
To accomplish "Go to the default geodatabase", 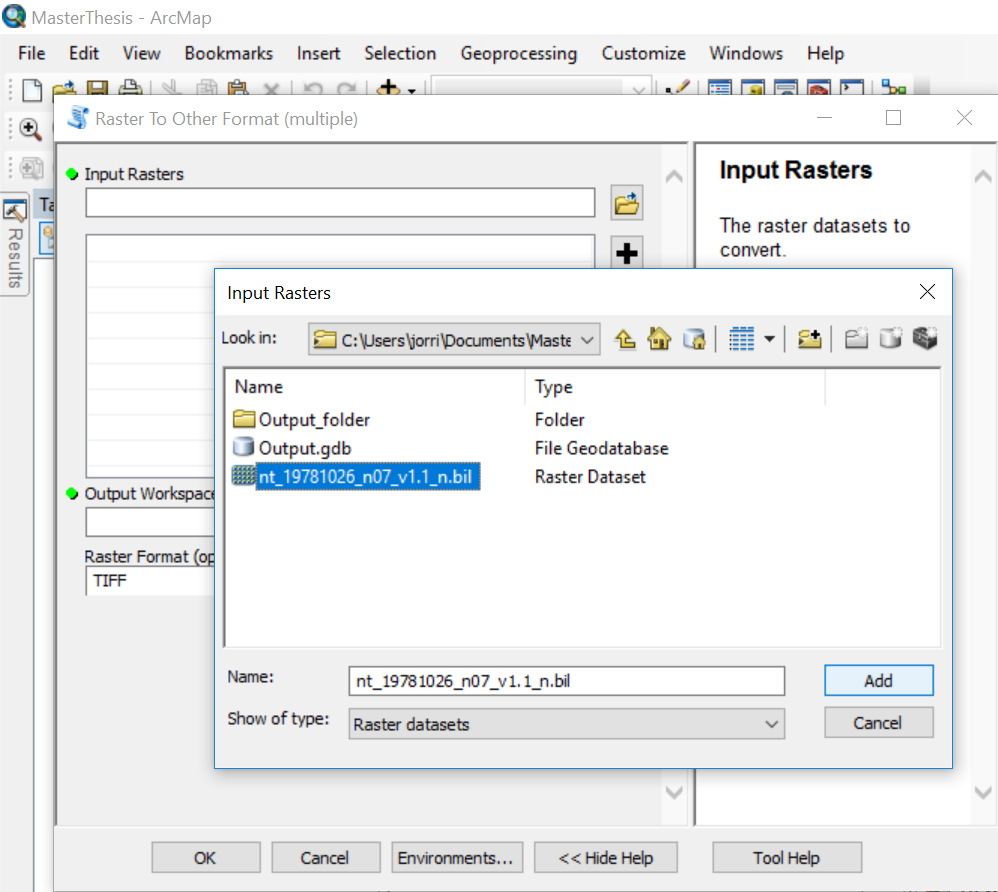I will (x=694, y=339).
